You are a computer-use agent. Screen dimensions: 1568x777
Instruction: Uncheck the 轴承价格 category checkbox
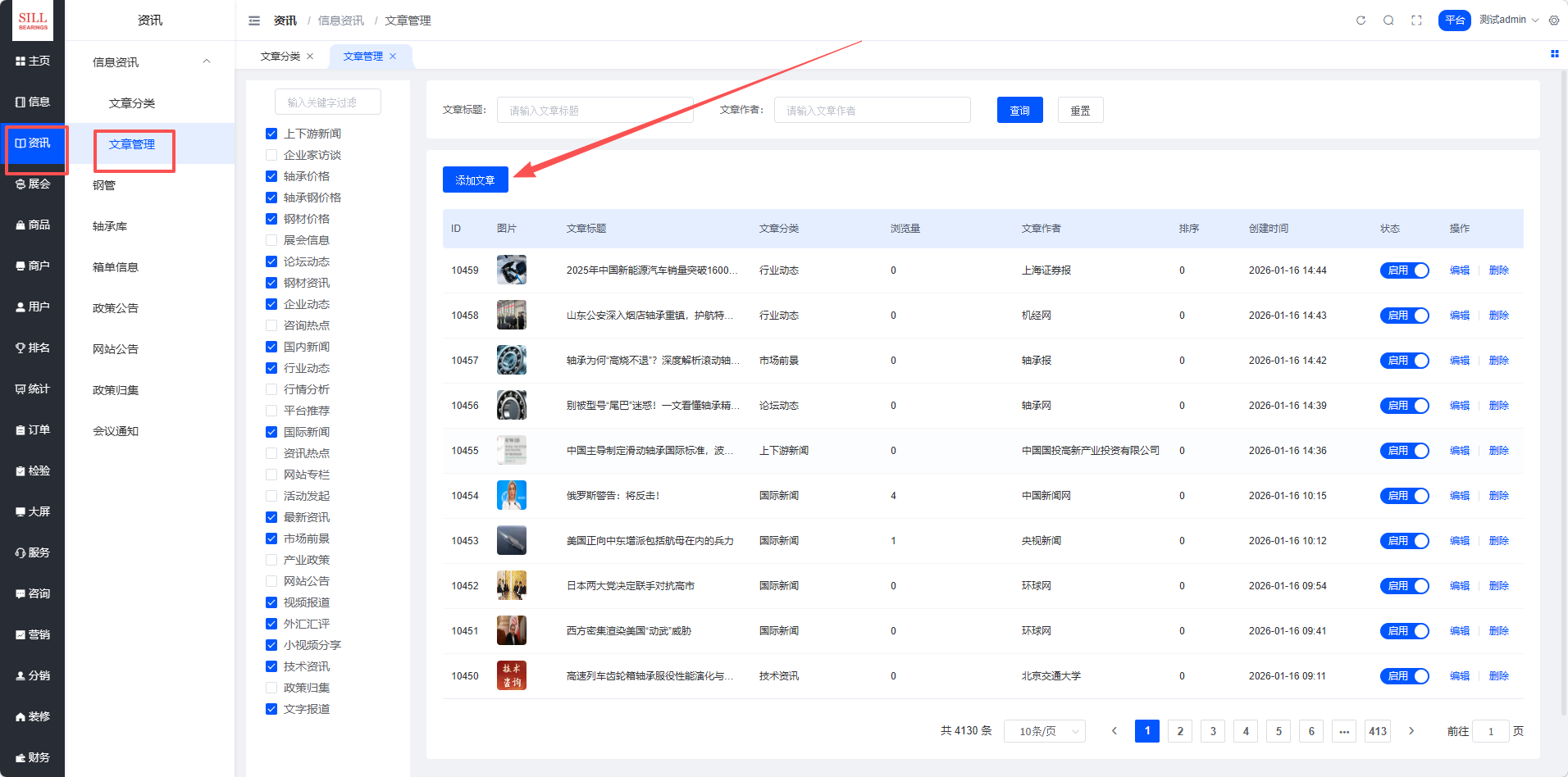point(271,176)
